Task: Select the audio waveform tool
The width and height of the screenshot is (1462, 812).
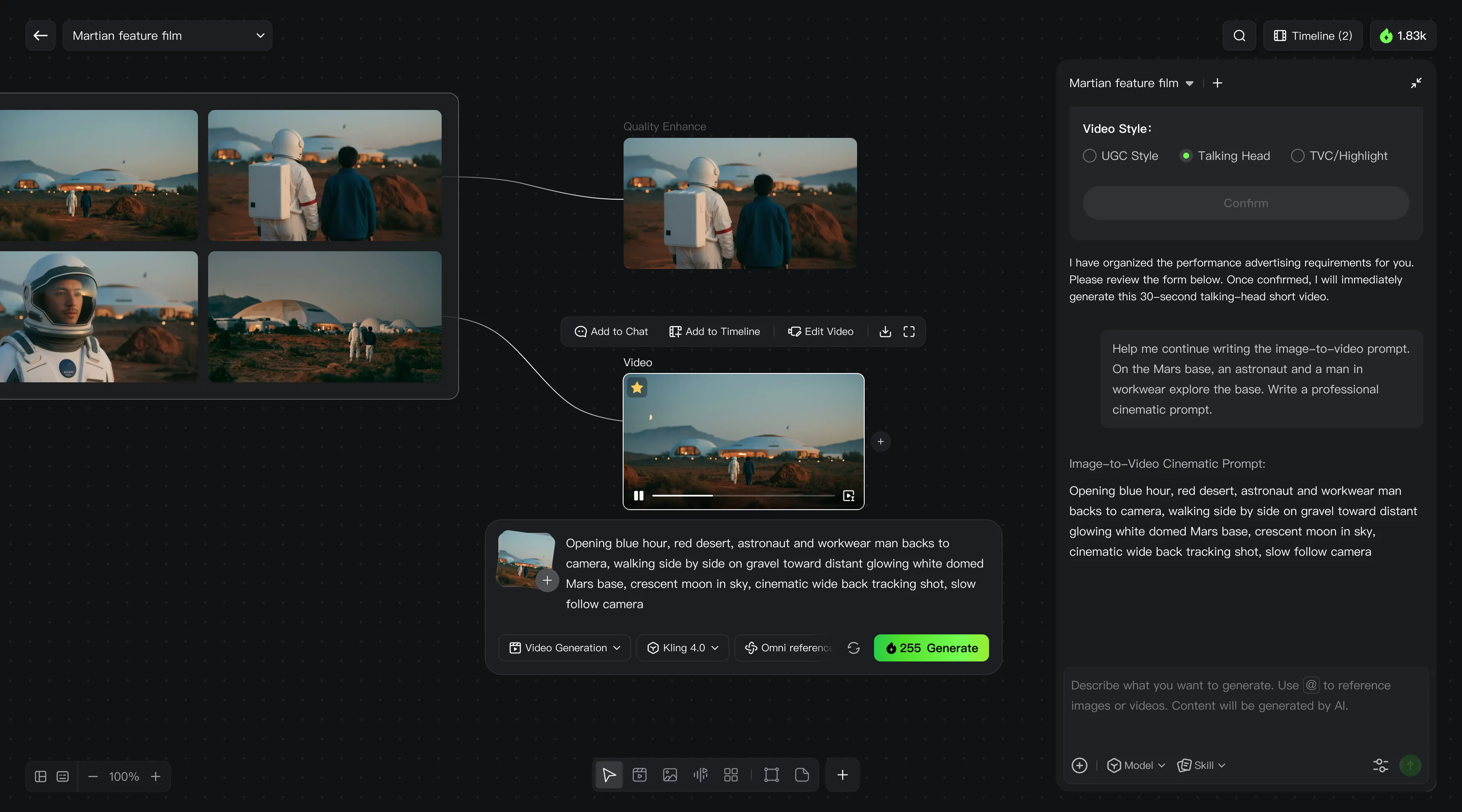Action: point(701,774)
